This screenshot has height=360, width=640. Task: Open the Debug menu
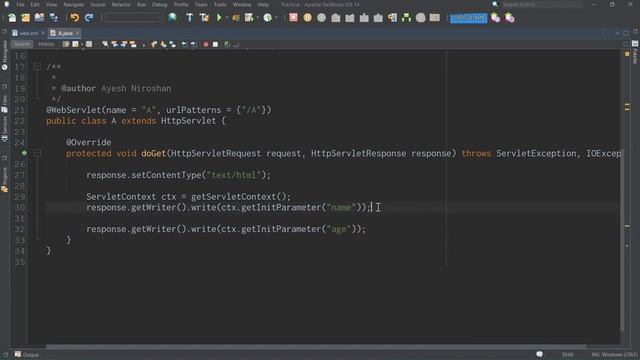pos(160,4)
